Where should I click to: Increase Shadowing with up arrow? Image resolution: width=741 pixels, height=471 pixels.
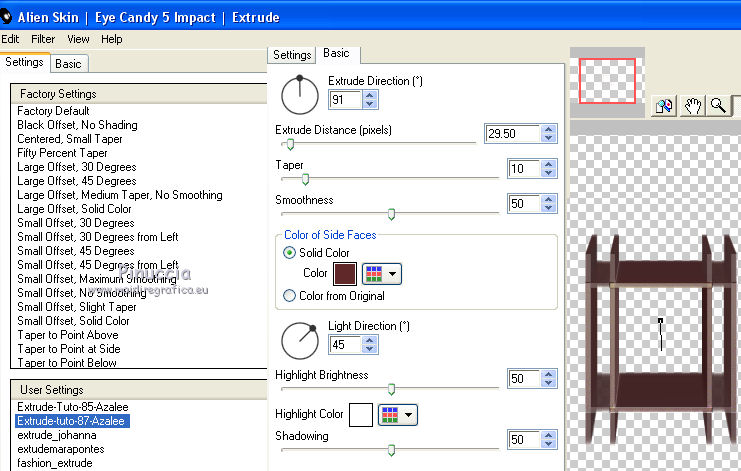(548, 435)
